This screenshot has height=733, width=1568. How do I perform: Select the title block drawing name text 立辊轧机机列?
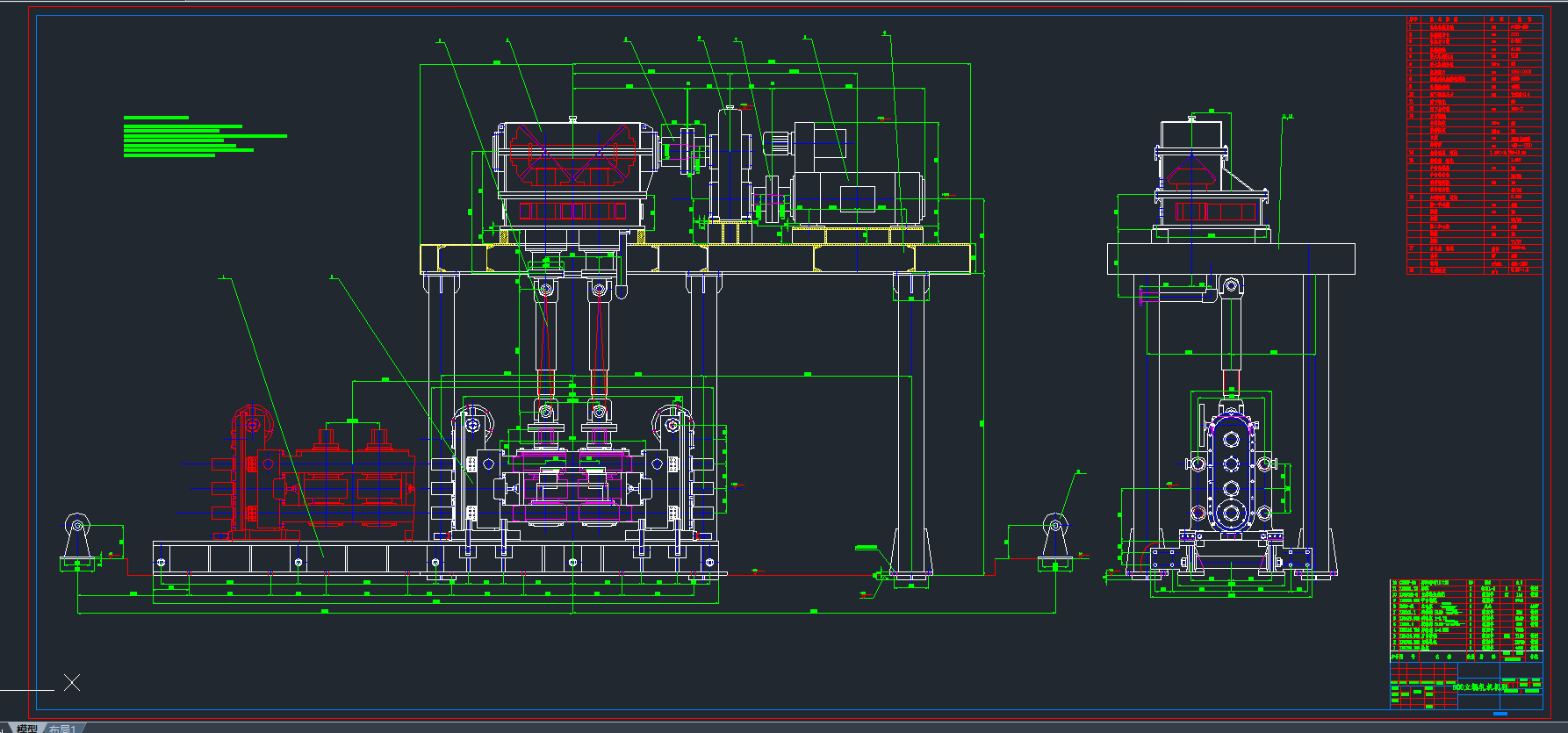point(1479,686)
